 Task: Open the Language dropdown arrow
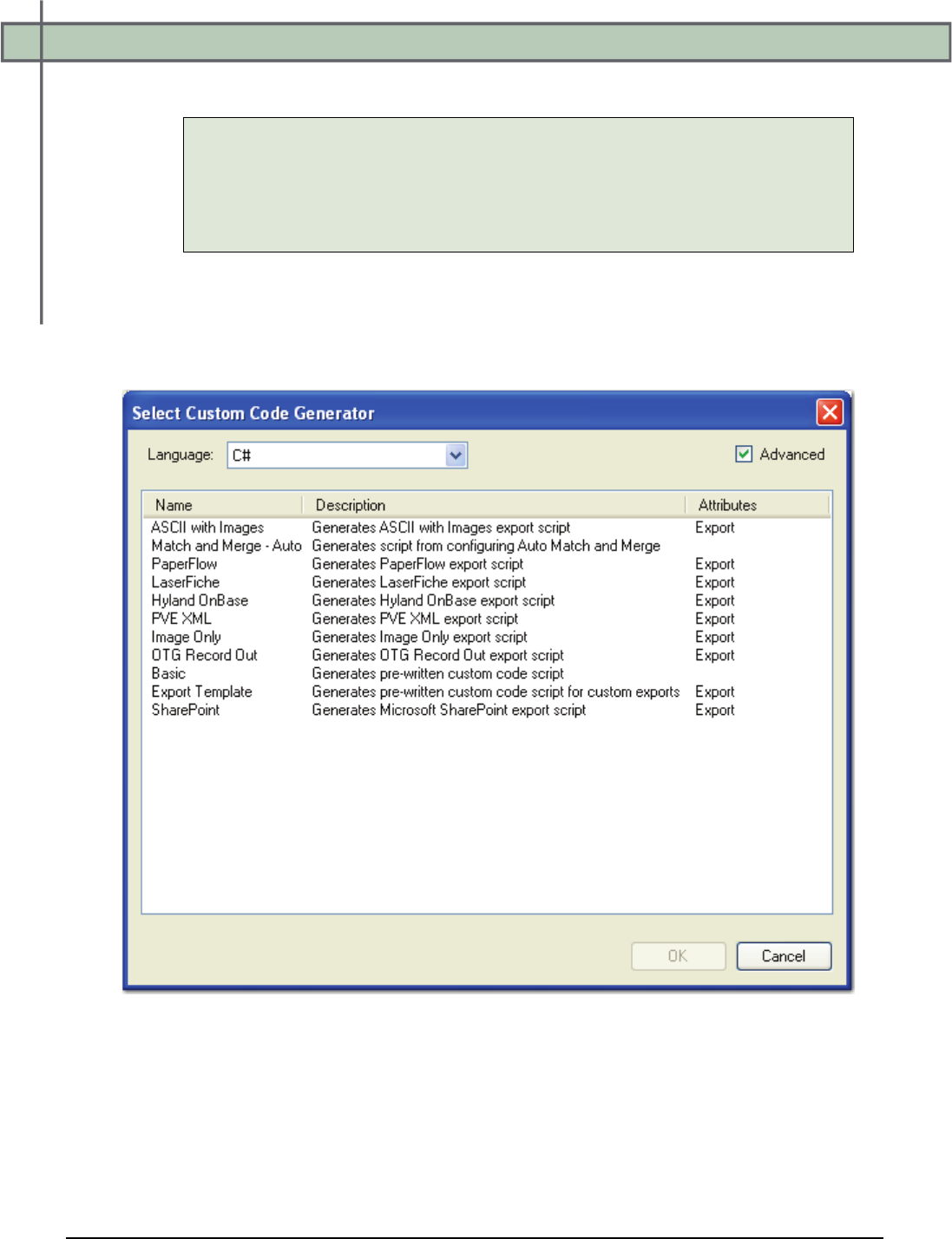pos(456,455)
